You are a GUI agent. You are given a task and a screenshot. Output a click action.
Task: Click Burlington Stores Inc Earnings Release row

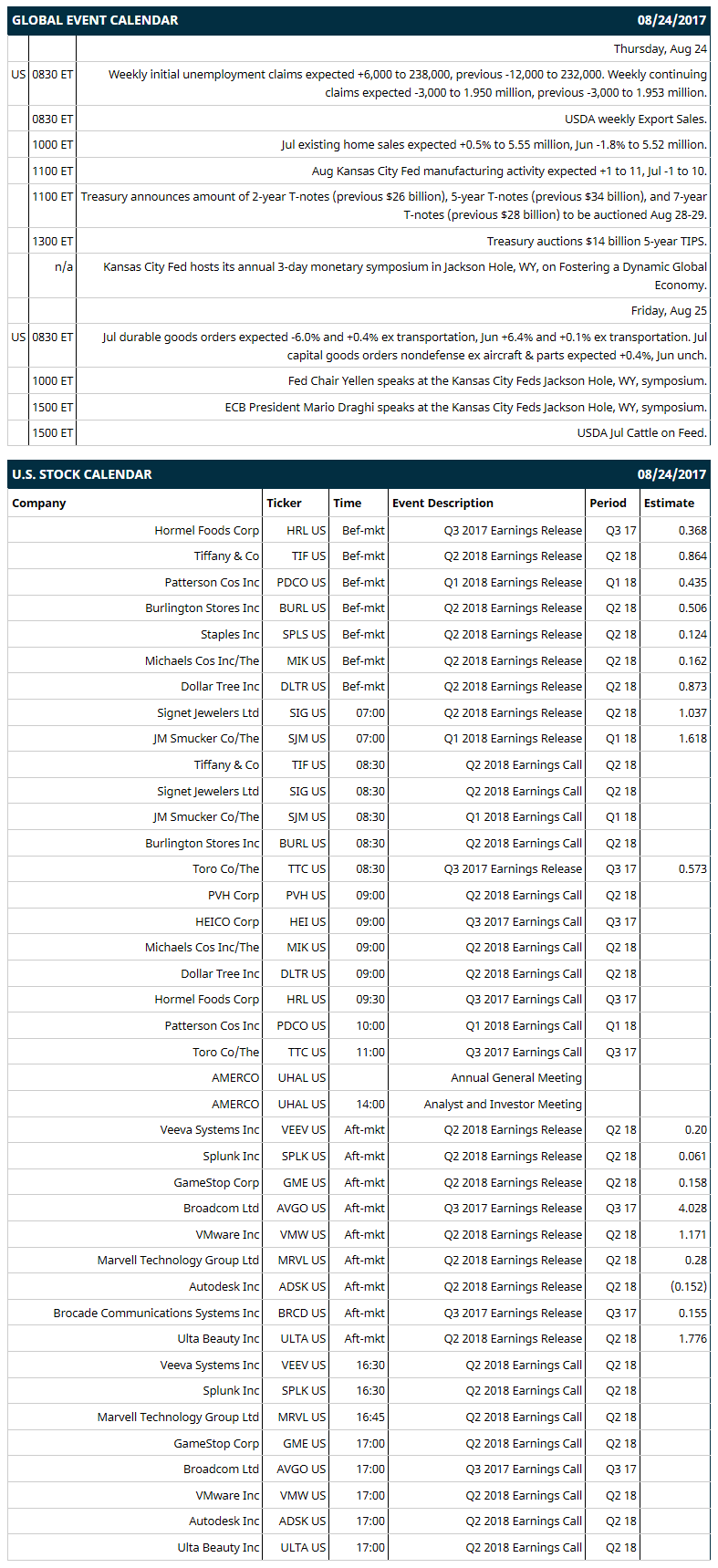[359, 608]
